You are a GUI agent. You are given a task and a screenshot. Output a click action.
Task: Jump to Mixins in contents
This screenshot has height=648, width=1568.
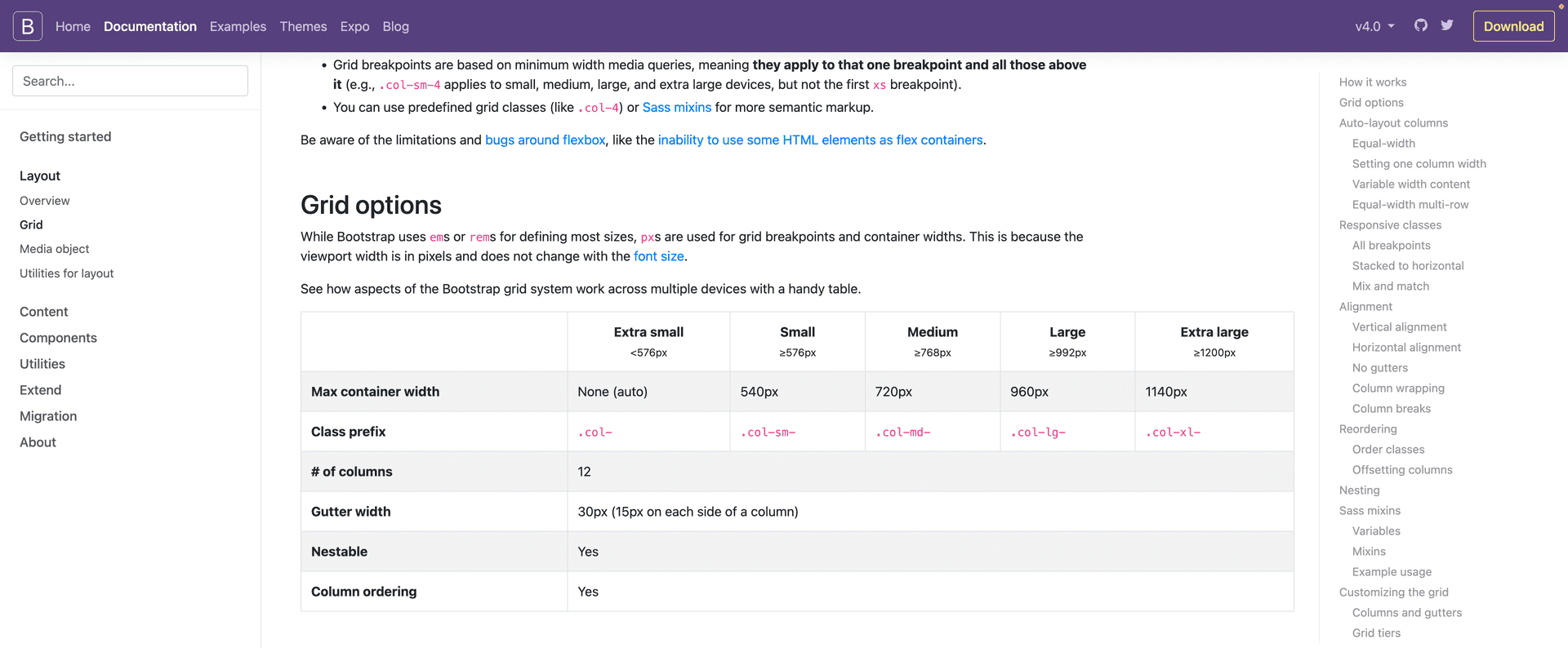pyautogui.click(x=1369, y=552)
